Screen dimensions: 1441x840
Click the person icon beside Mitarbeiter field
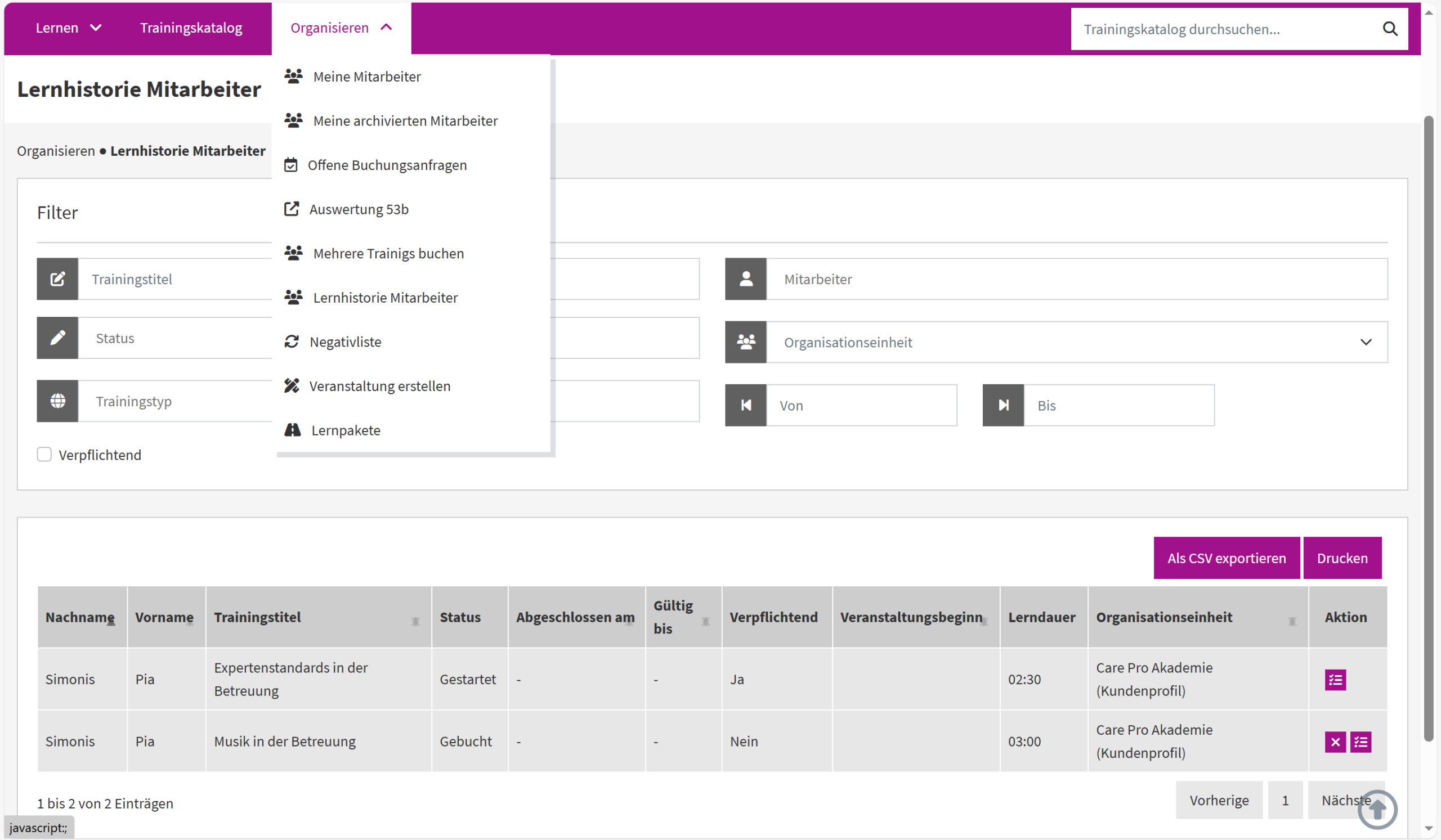pos(745,279)
